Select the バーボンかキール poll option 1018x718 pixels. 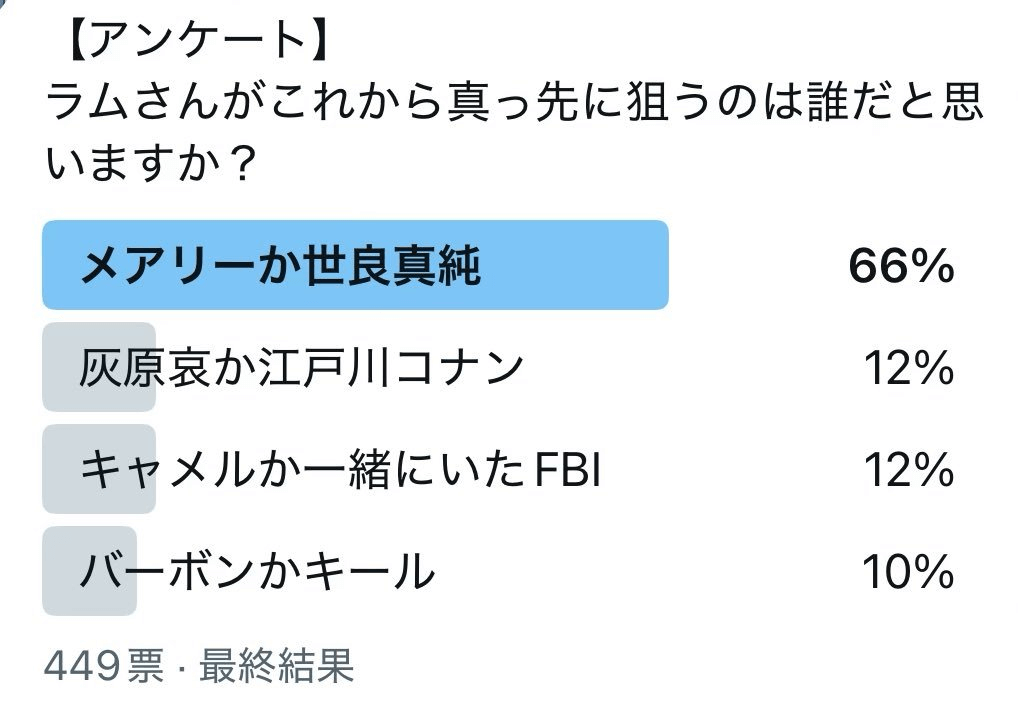click(257, 572)
